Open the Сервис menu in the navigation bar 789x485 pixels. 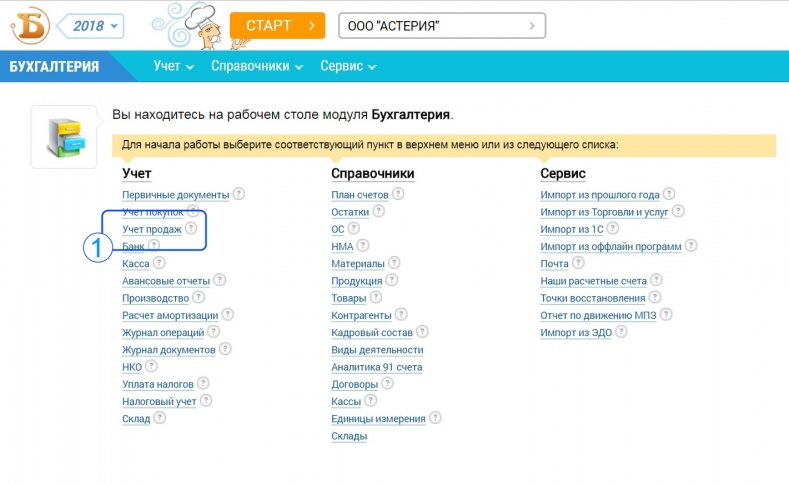pos(348,66)
